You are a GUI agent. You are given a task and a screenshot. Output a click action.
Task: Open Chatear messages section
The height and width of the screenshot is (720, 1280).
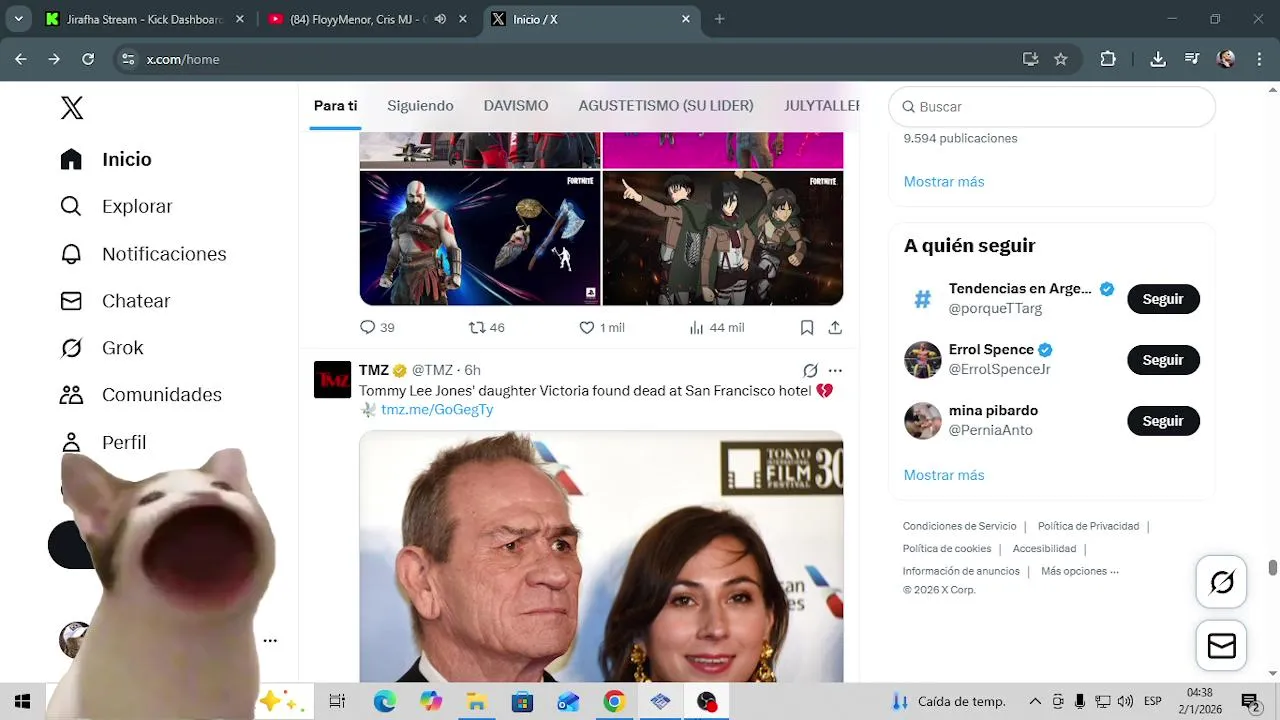115,301
